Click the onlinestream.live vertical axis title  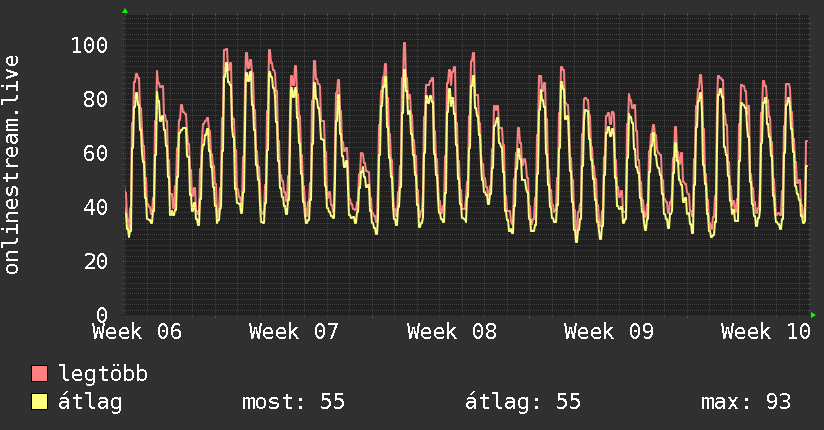coord(12,165)
